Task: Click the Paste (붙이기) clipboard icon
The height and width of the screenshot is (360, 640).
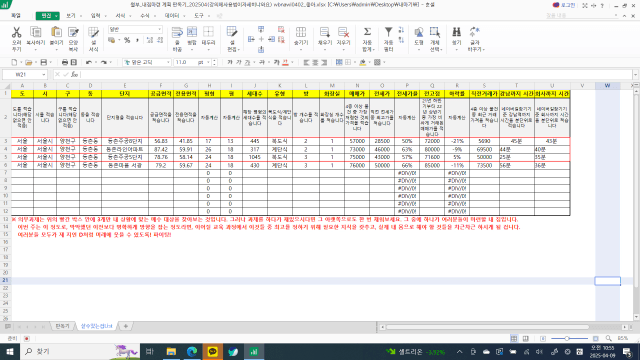Action: pyautogui.click(x=56, y=33)
